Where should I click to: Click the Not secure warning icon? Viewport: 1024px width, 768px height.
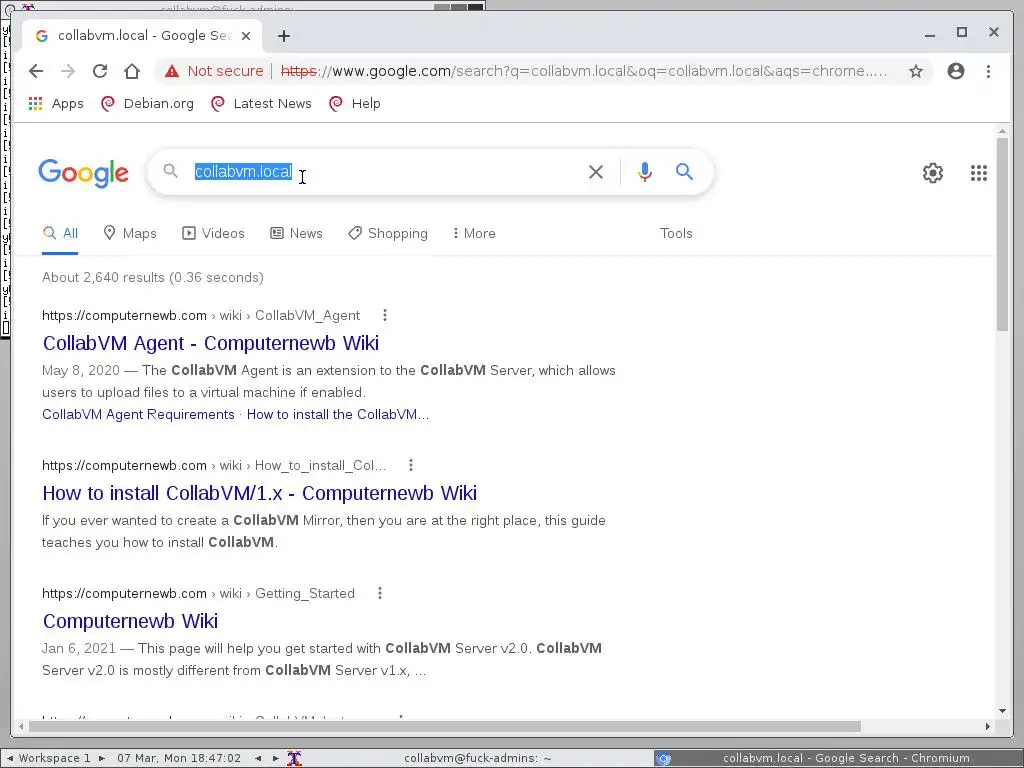tap(172, 71)
